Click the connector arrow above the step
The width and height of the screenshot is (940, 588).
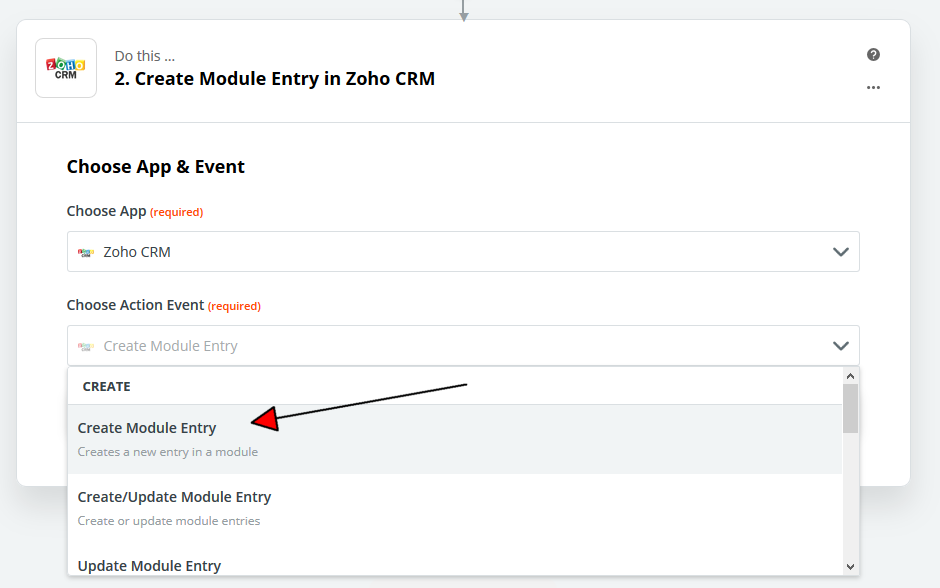pyautogui.click(x=463, y=12)
